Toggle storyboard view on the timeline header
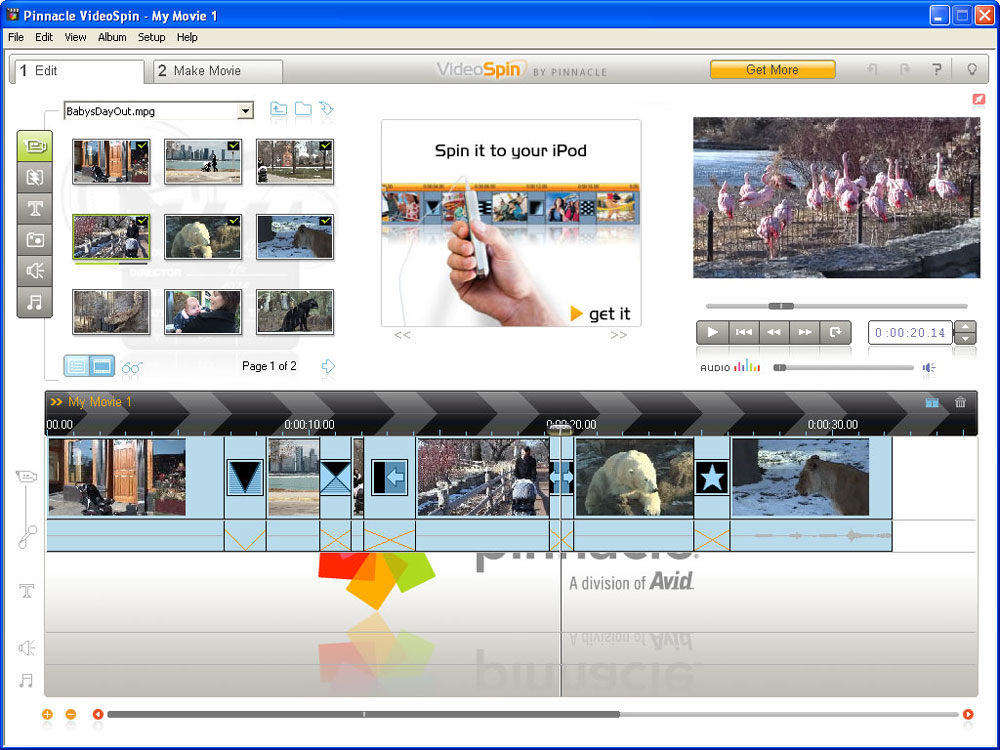 coord(932,402)
